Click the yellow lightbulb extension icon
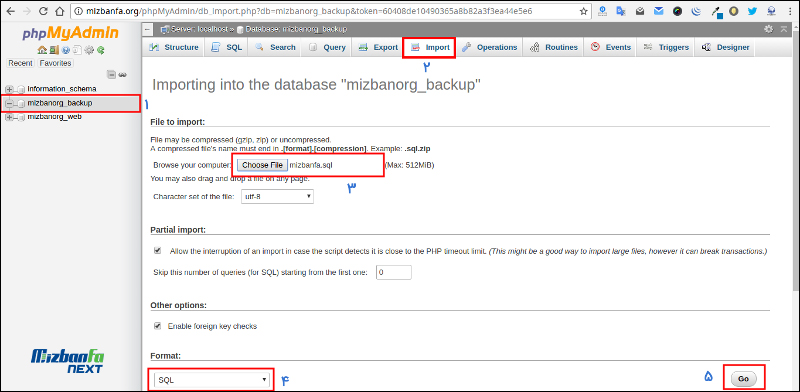800x392 pixels. tap(734, 11)
